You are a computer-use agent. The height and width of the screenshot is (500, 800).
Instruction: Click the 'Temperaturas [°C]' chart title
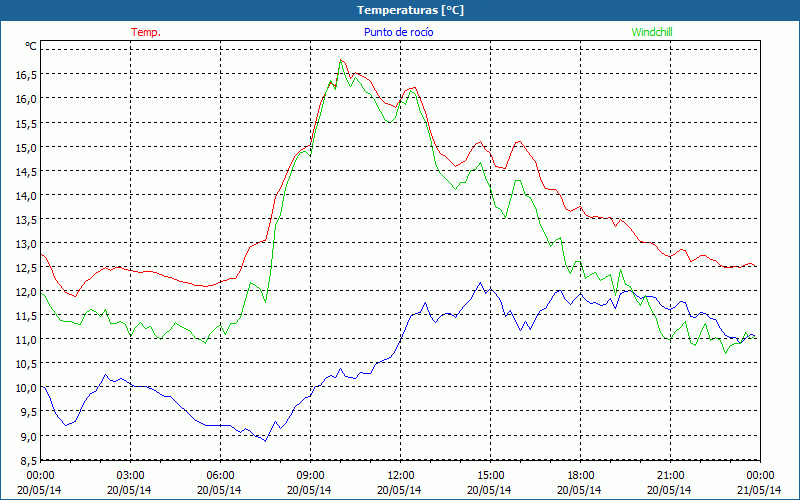click(410, 10)
